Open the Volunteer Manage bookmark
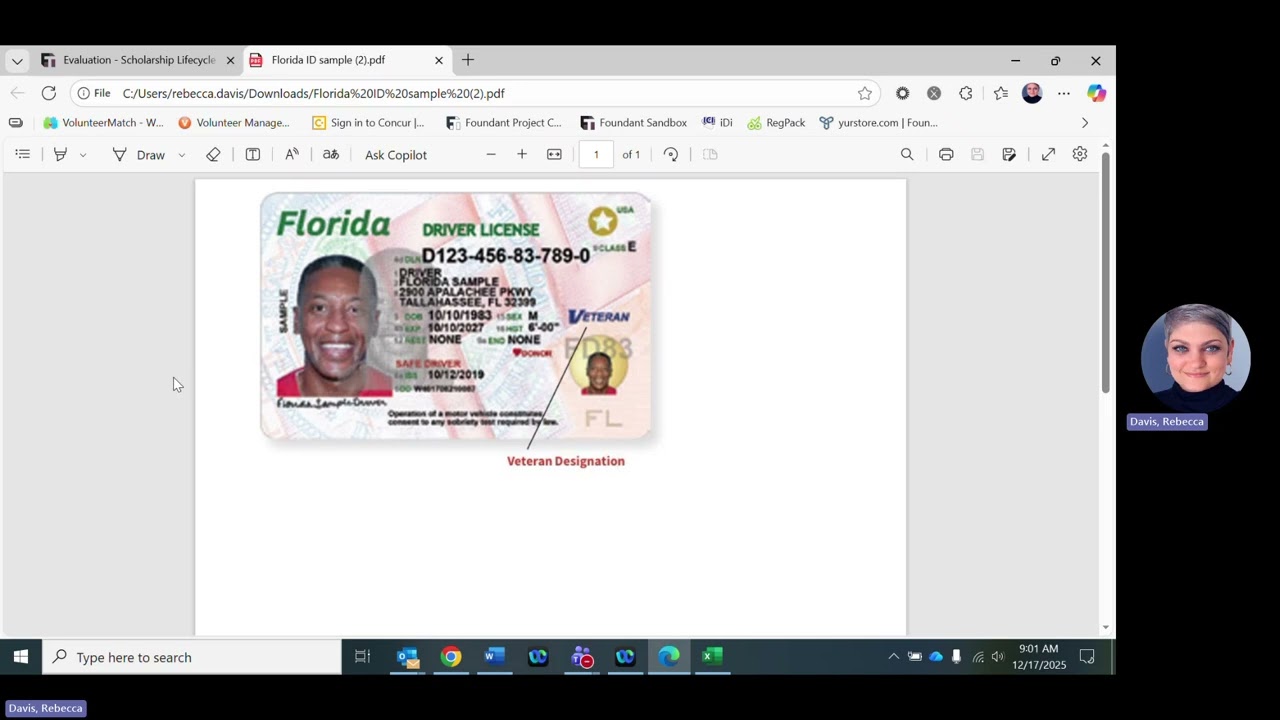 [233, 123]
